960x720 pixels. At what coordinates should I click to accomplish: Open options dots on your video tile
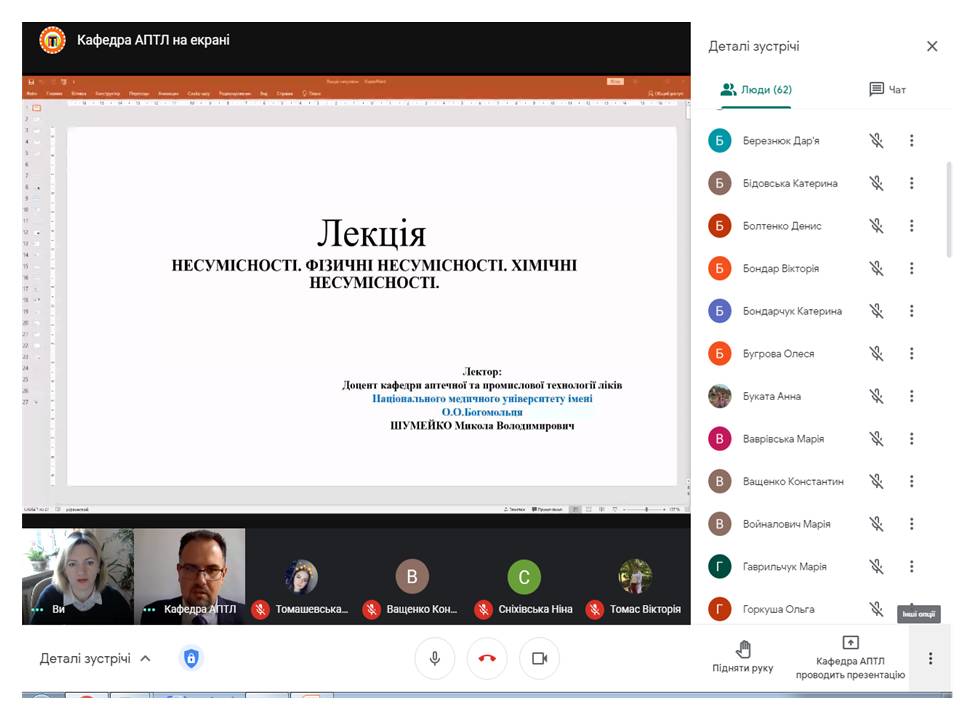(37, 609)
